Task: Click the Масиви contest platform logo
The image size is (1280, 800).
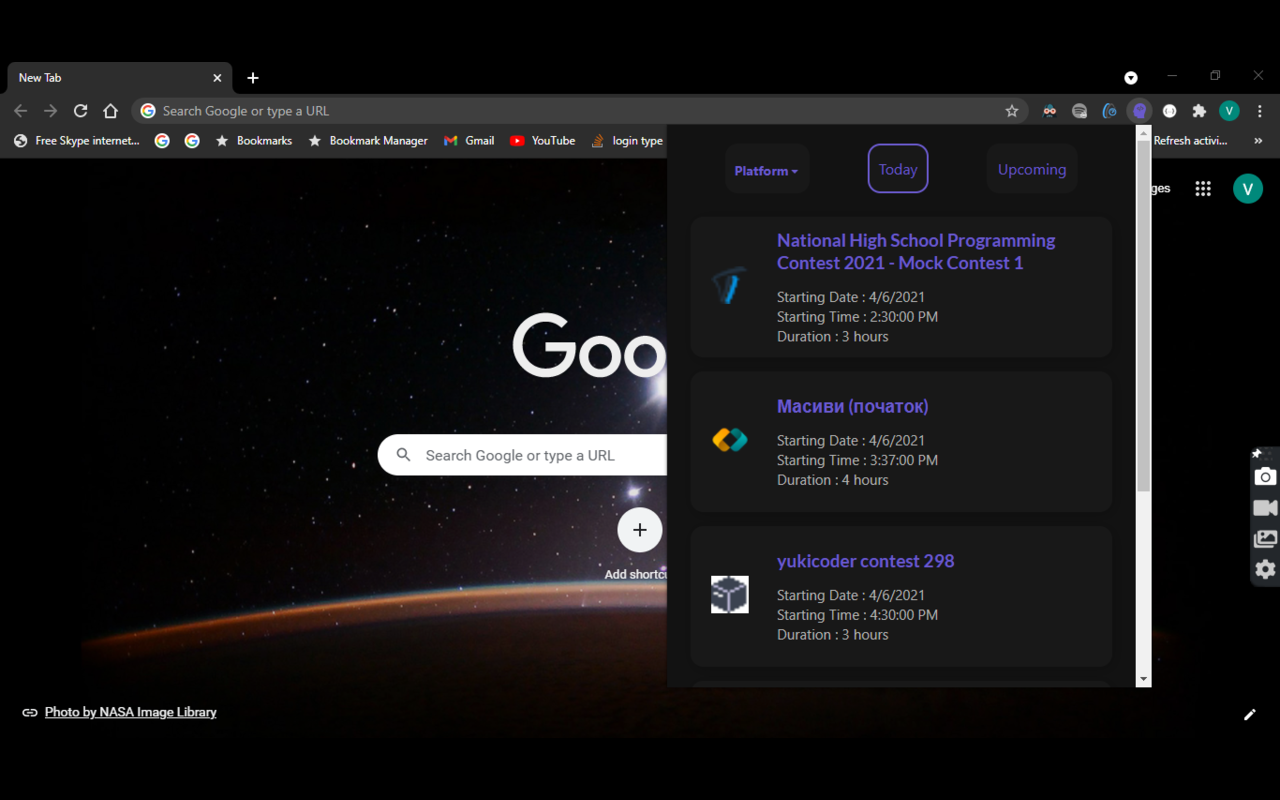Action: click(730, 440)
